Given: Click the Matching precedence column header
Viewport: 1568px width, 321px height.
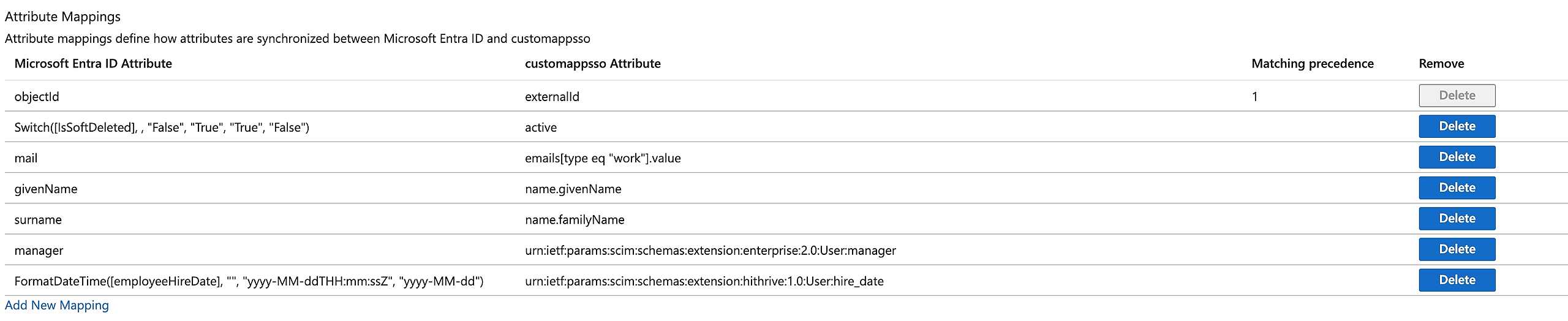Looking at the screenshot, I should coord(1312,64).
